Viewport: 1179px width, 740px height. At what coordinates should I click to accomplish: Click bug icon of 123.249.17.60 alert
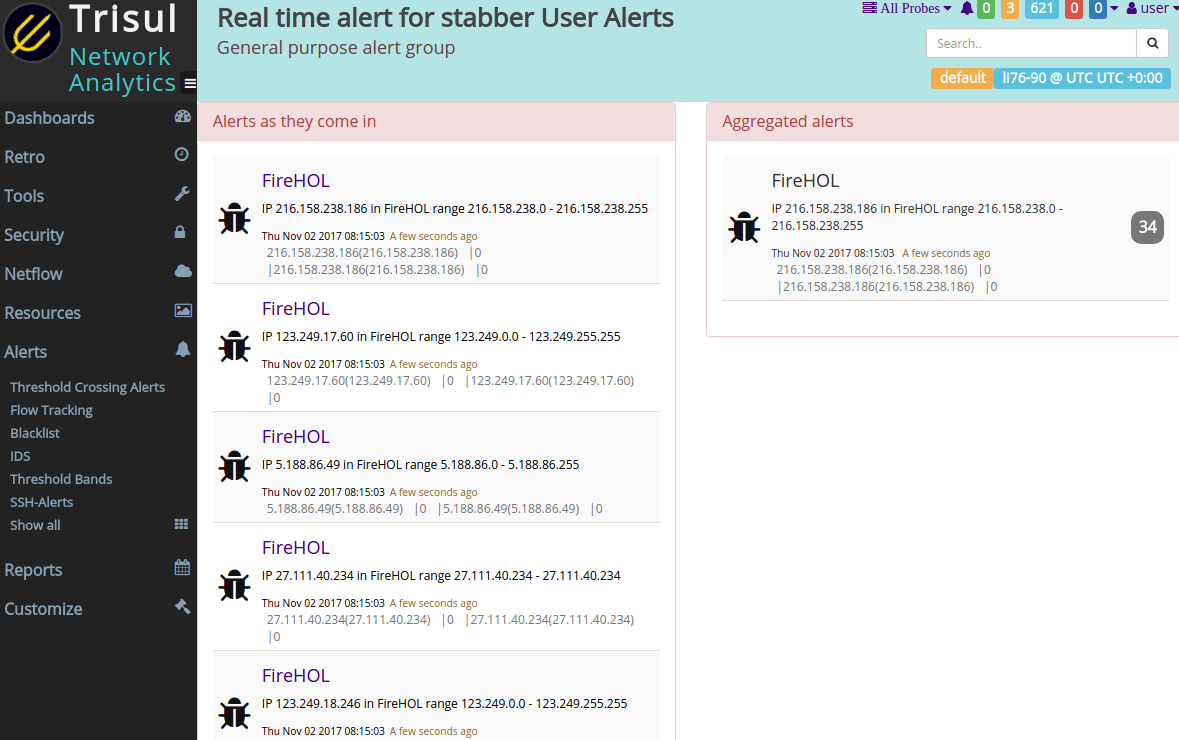tap(235, 347)
